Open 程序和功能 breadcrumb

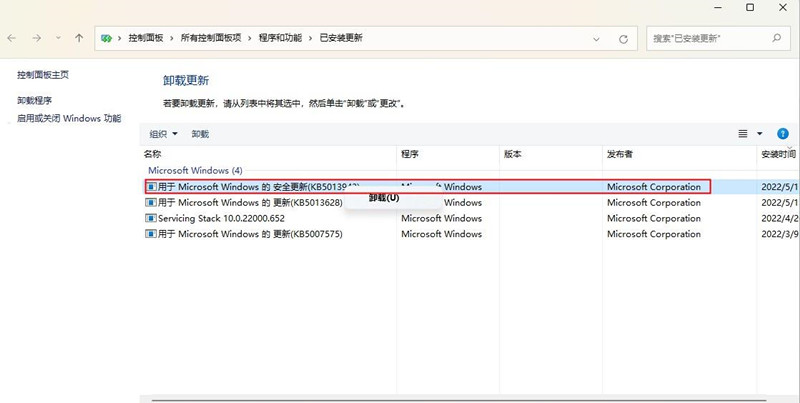tap(280, 38)
